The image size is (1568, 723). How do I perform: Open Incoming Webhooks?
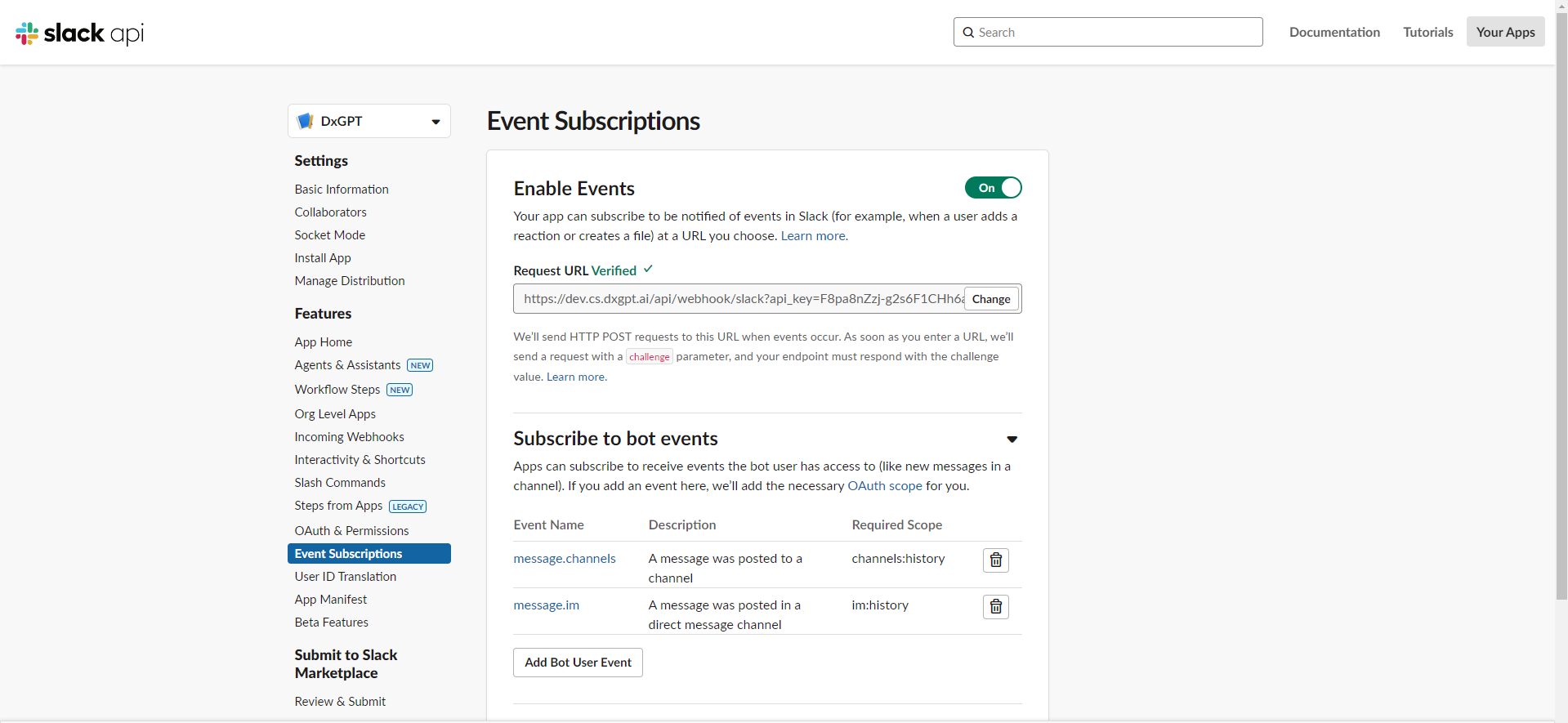click(350, 437)
